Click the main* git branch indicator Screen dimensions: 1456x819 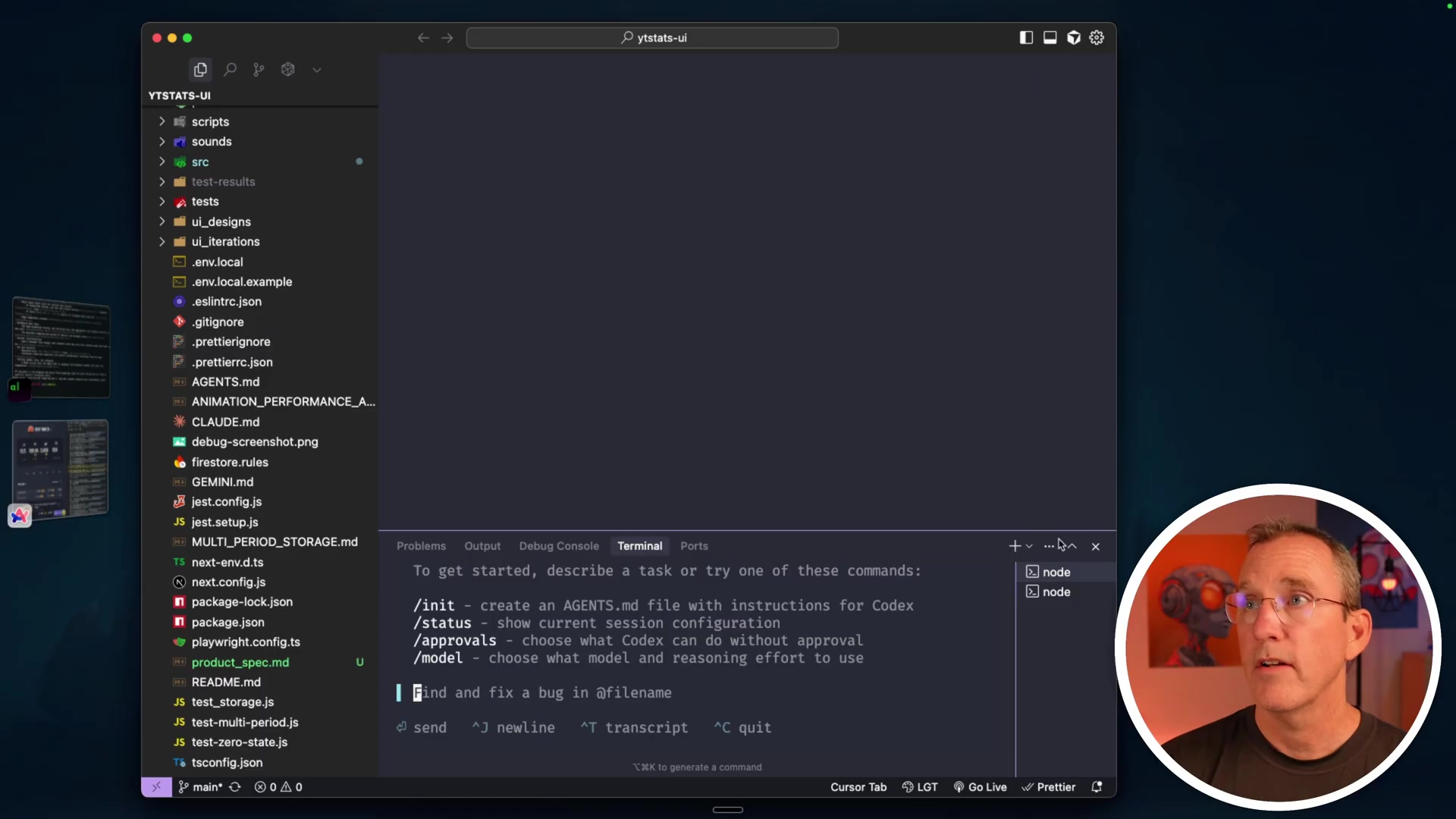coord(200,787)
